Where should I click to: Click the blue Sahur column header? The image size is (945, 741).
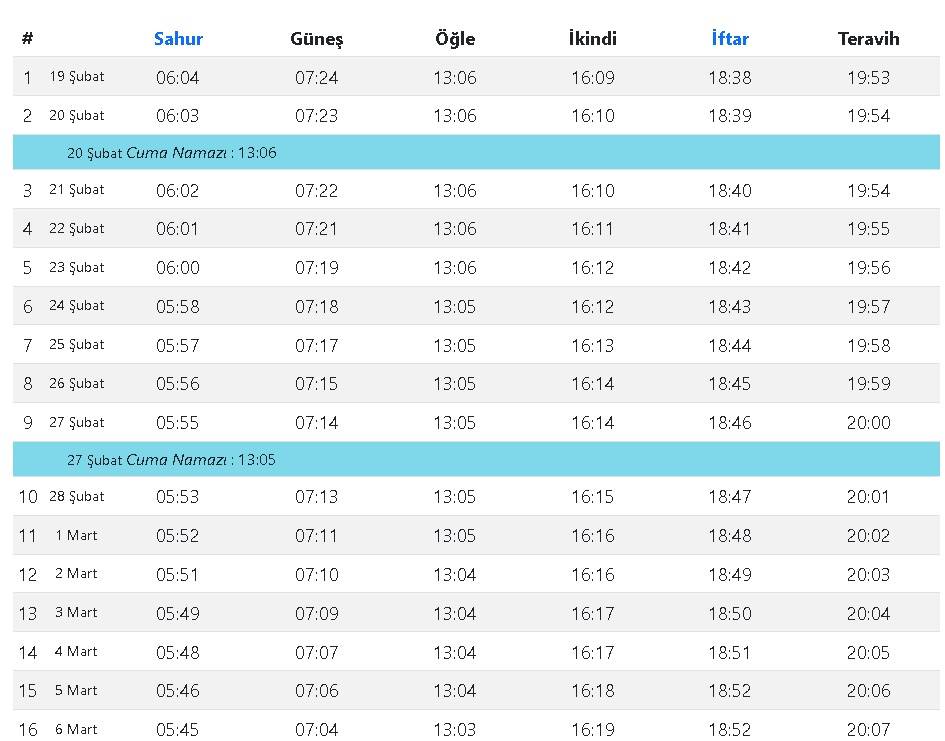pos(178,39)
